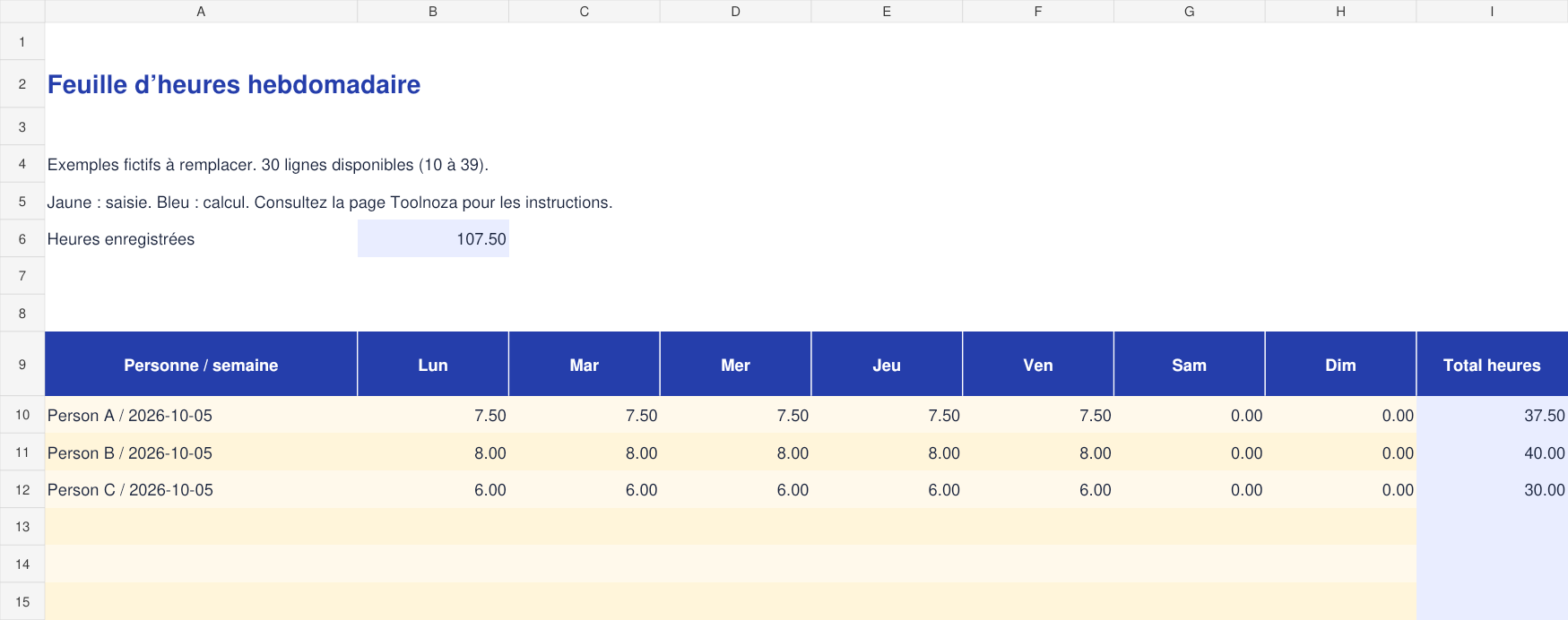Click the Mer table header cell
Screen dimensions: 1568x620
pos(735,365)
